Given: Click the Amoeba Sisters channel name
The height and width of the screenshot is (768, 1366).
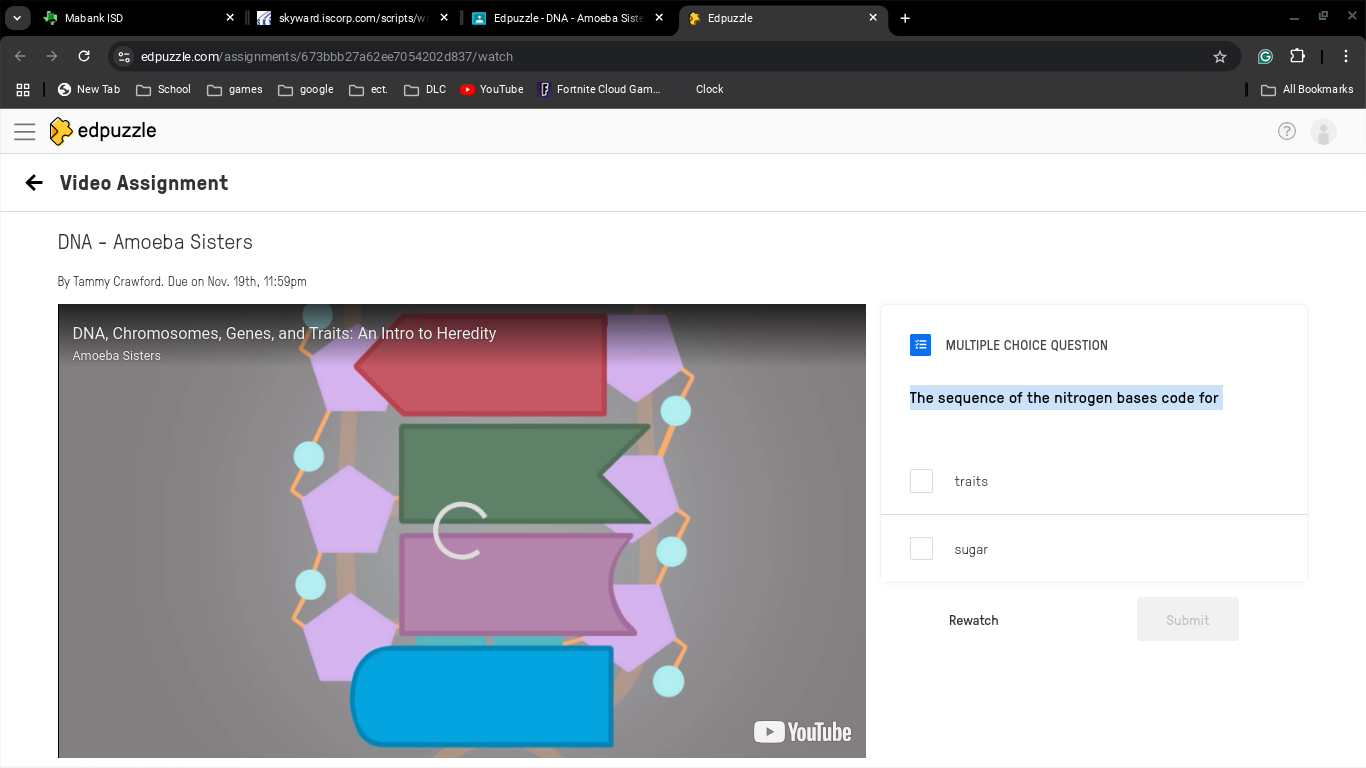Looking at the screenshot, I should 116,355.
